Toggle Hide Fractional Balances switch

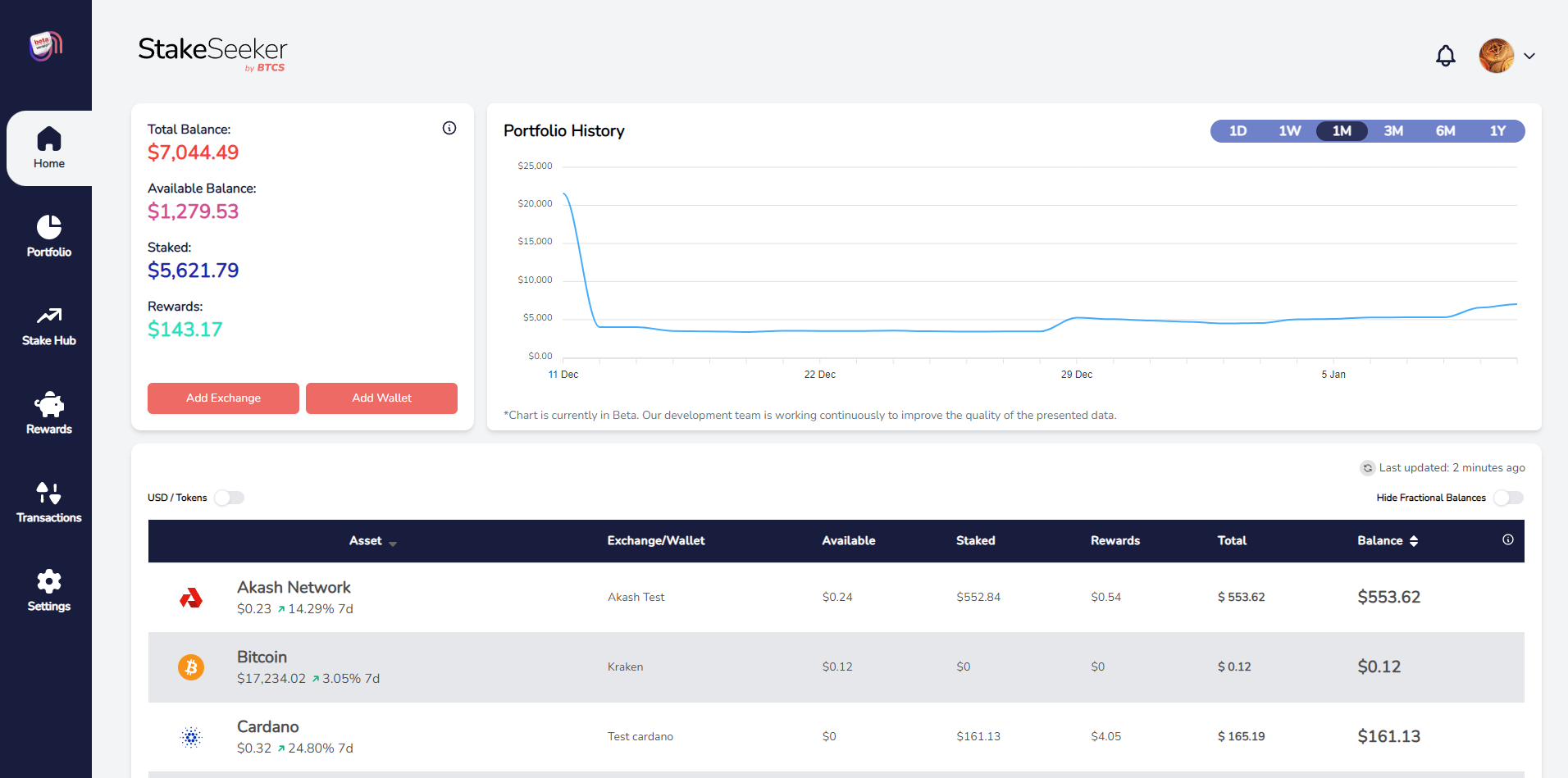[1508, 498]
